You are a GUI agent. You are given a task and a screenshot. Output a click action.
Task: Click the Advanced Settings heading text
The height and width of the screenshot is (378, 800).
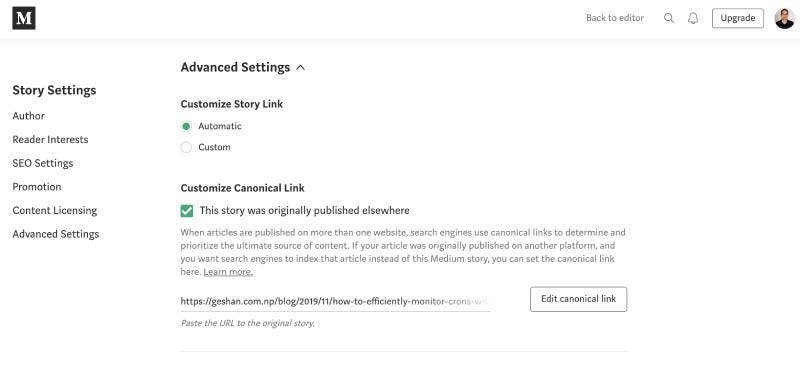[x=235, y=67]
